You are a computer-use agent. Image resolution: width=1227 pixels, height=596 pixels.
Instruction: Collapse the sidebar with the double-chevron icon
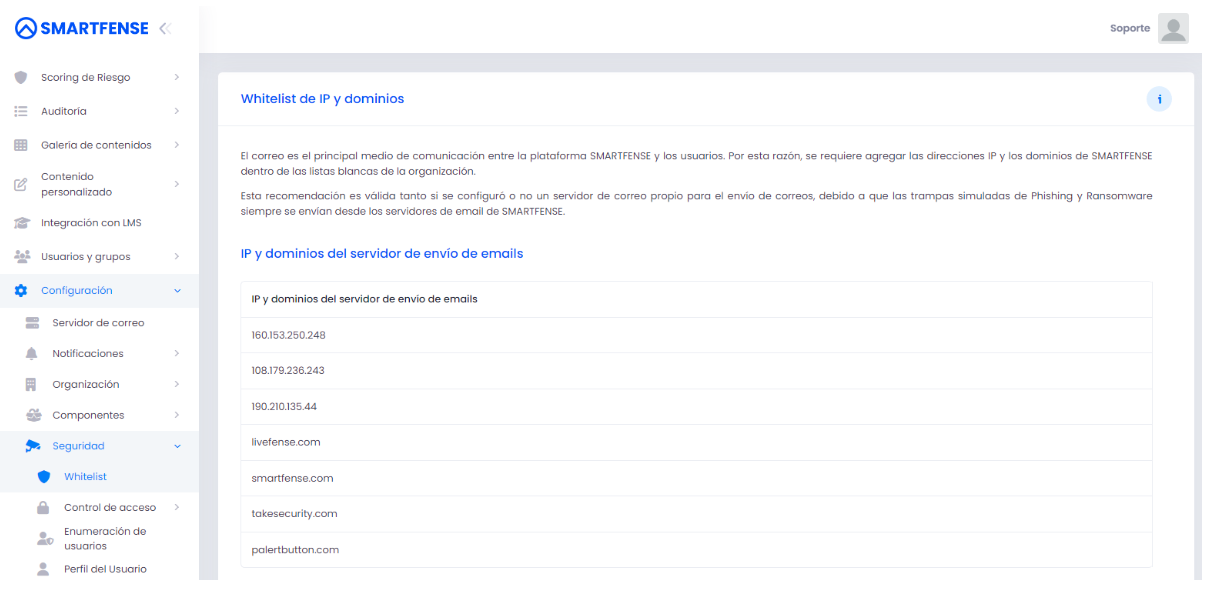tap(165, 28)
